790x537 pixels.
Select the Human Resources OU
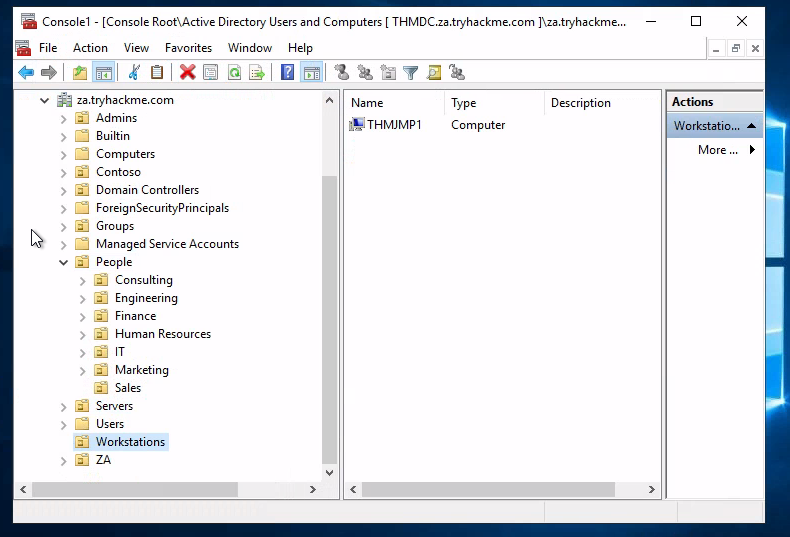tap(163, 334)
